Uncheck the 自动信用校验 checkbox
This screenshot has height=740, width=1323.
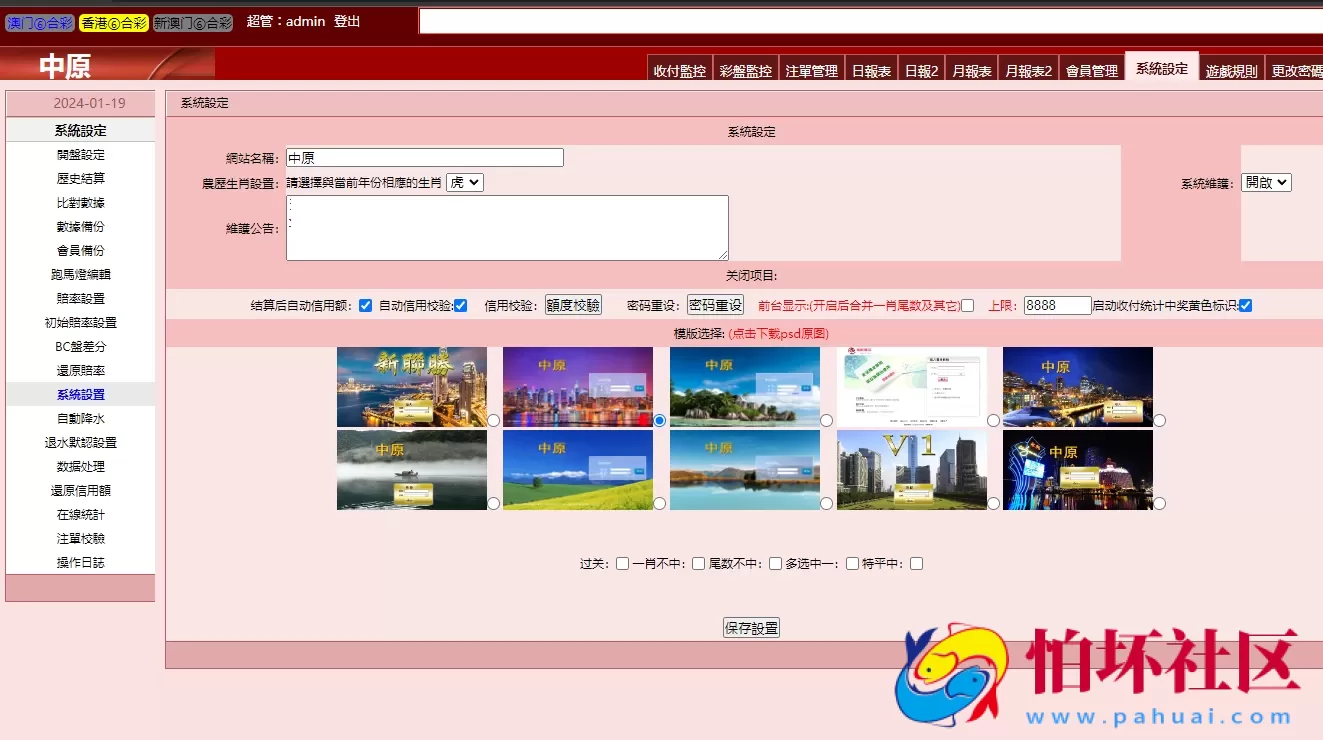tap(459, 305)
